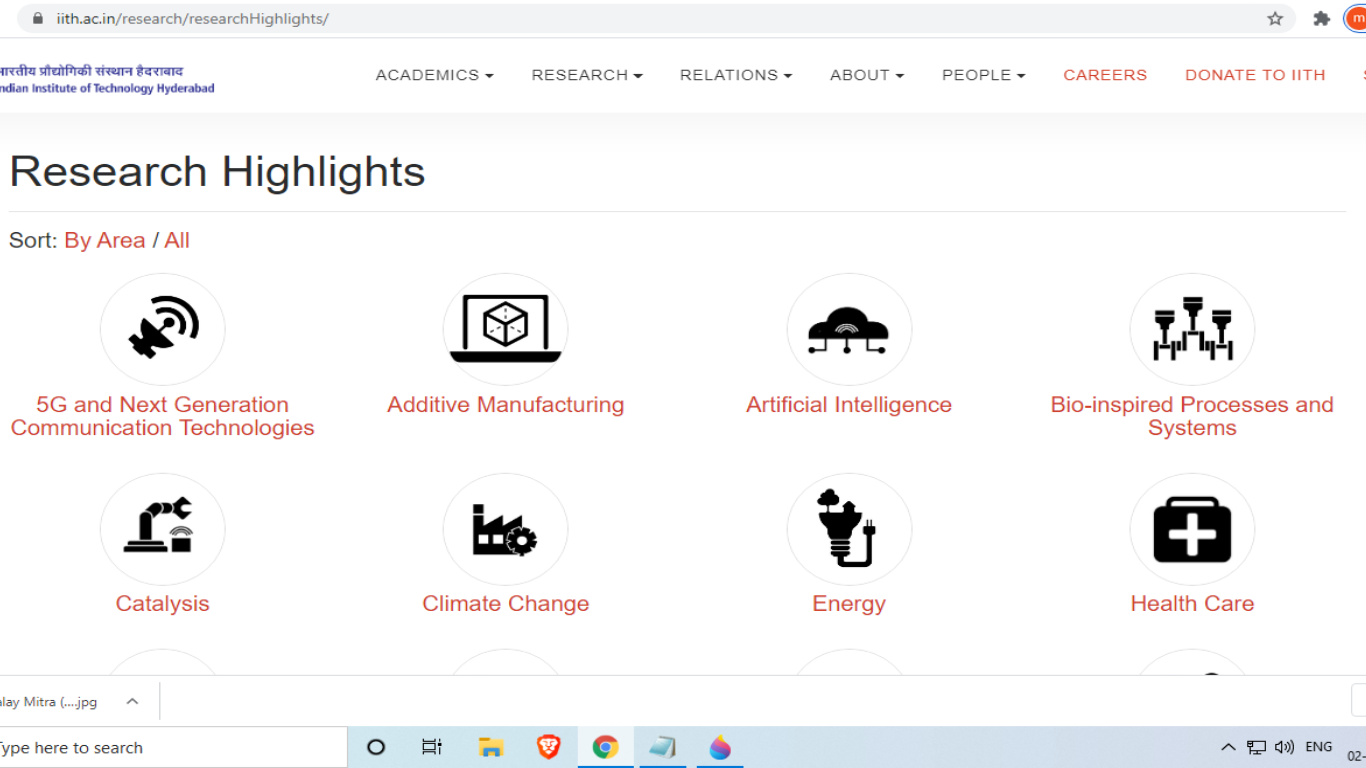This screenshot has height=768, width=1366.
Task: Click the Artificial Intelligence cloud network icon
Action: (x=849, y=329)
